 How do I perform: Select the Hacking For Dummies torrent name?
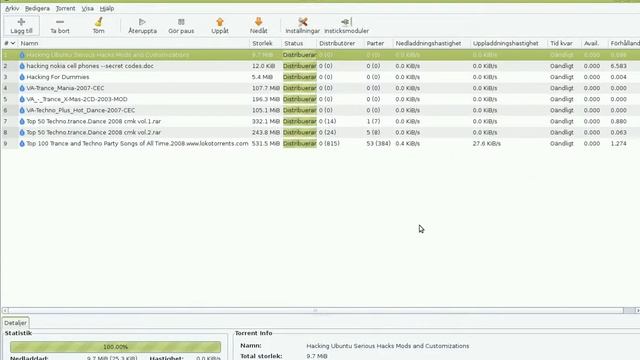(58, 77)
